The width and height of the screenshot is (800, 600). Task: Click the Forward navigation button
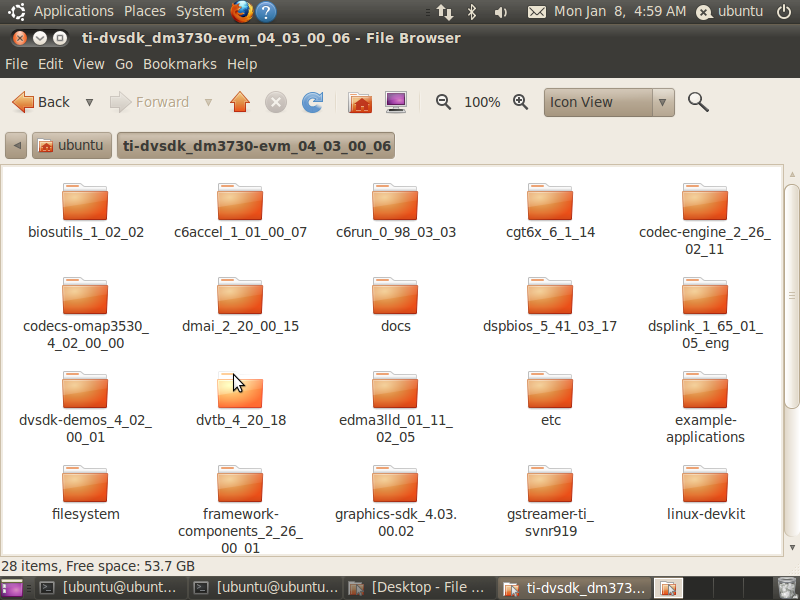149,102
